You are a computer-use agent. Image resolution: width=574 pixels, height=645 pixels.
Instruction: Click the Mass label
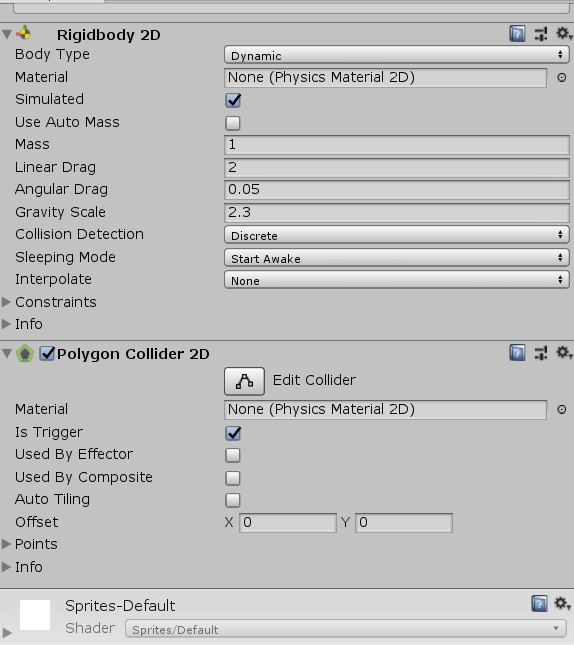(32, 144)
